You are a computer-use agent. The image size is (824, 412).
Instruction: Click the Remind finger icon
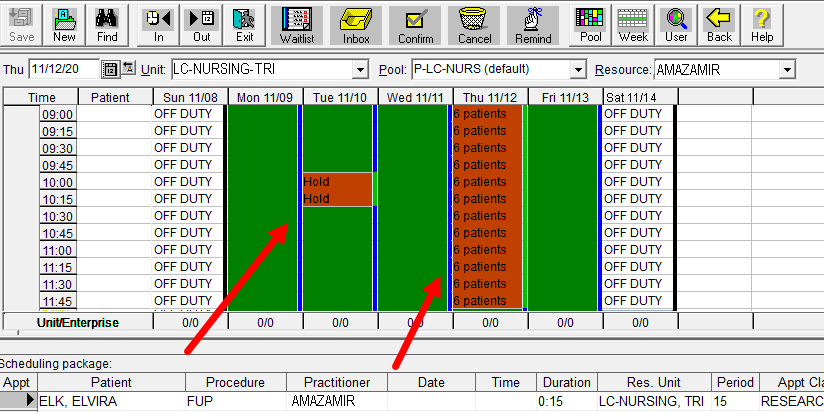click(x=533, y=25)
